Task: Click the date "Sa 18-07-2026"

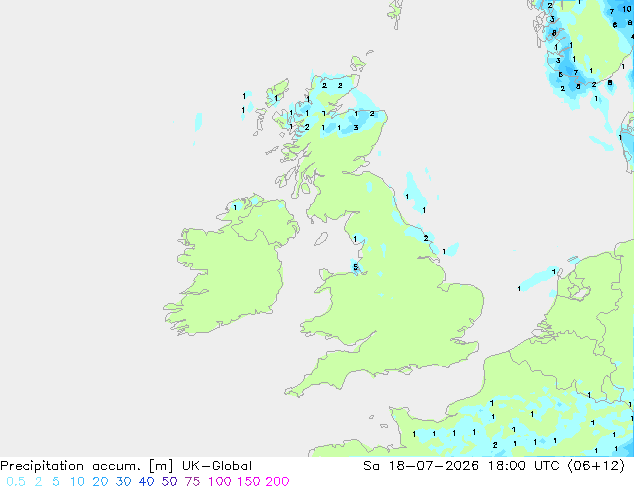Action: (x=421, y=466)
